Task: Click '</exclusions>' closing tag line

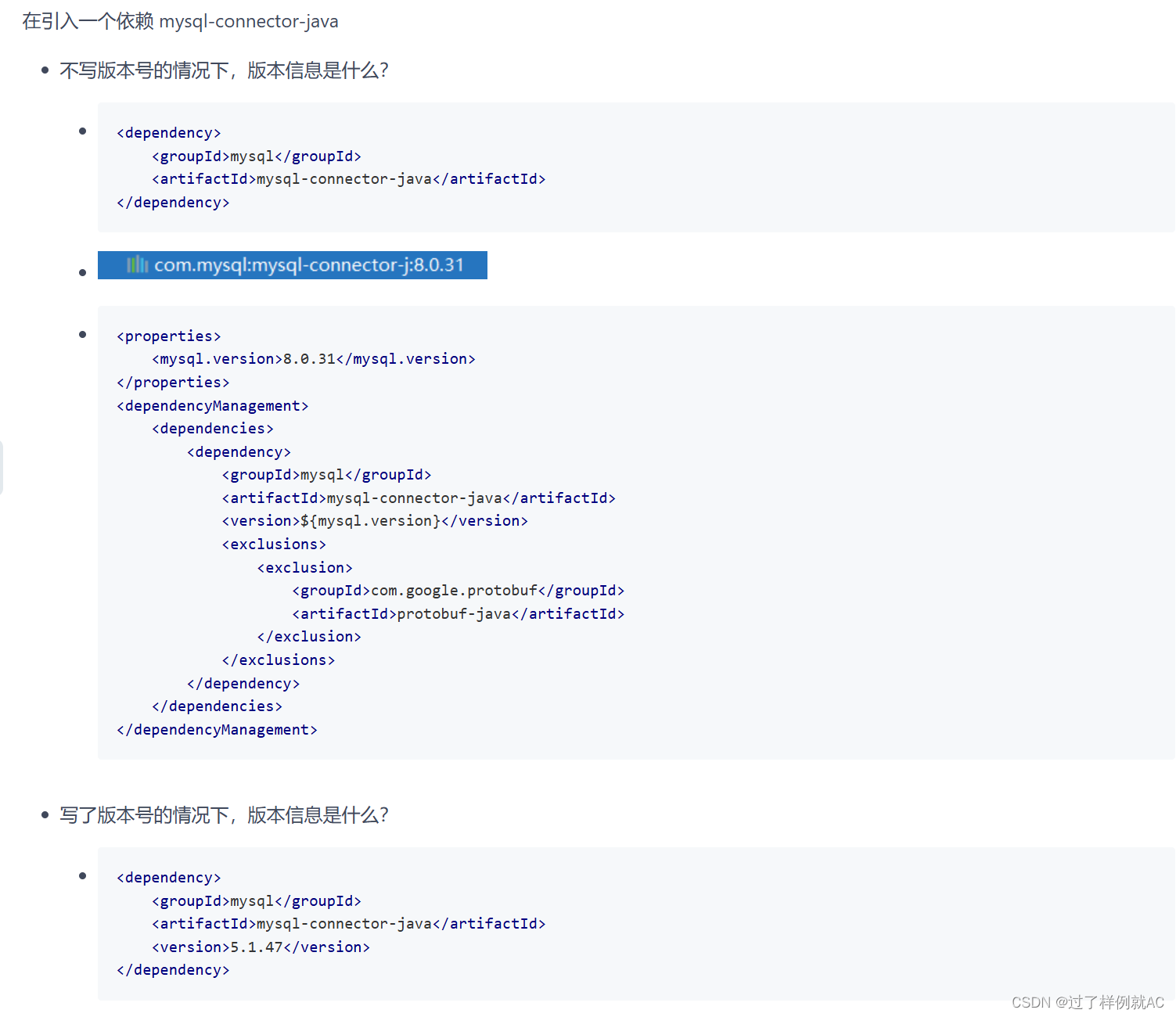Action: 279,660
